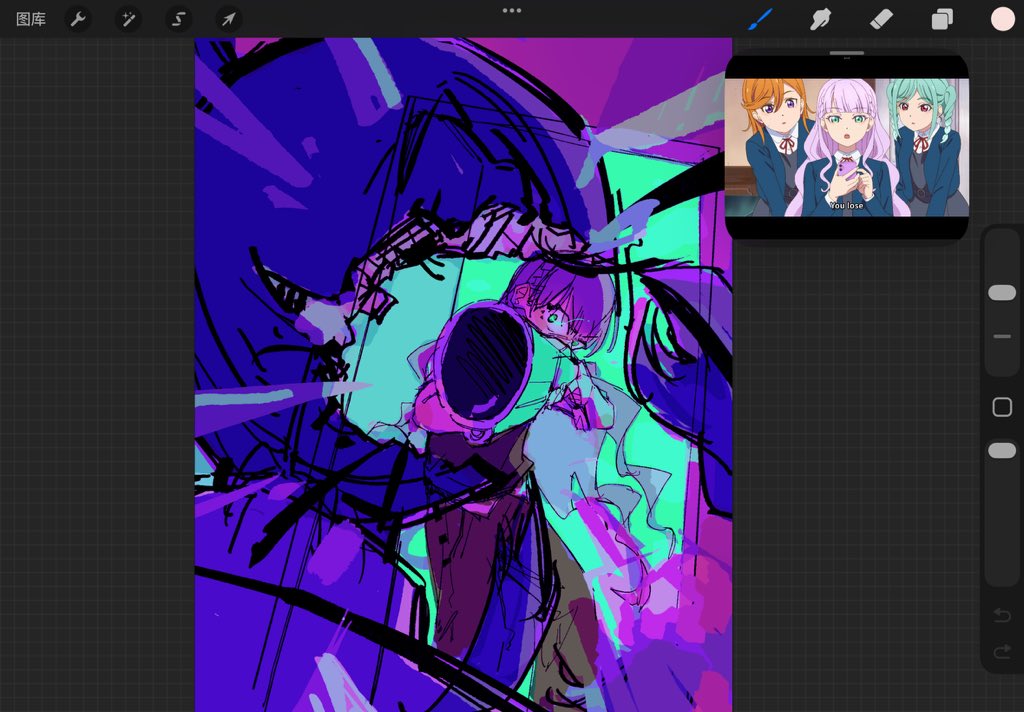Tap the square modify button in sidebar
The width and height of the screenshot is (1024, 712).
point(1002,407)
